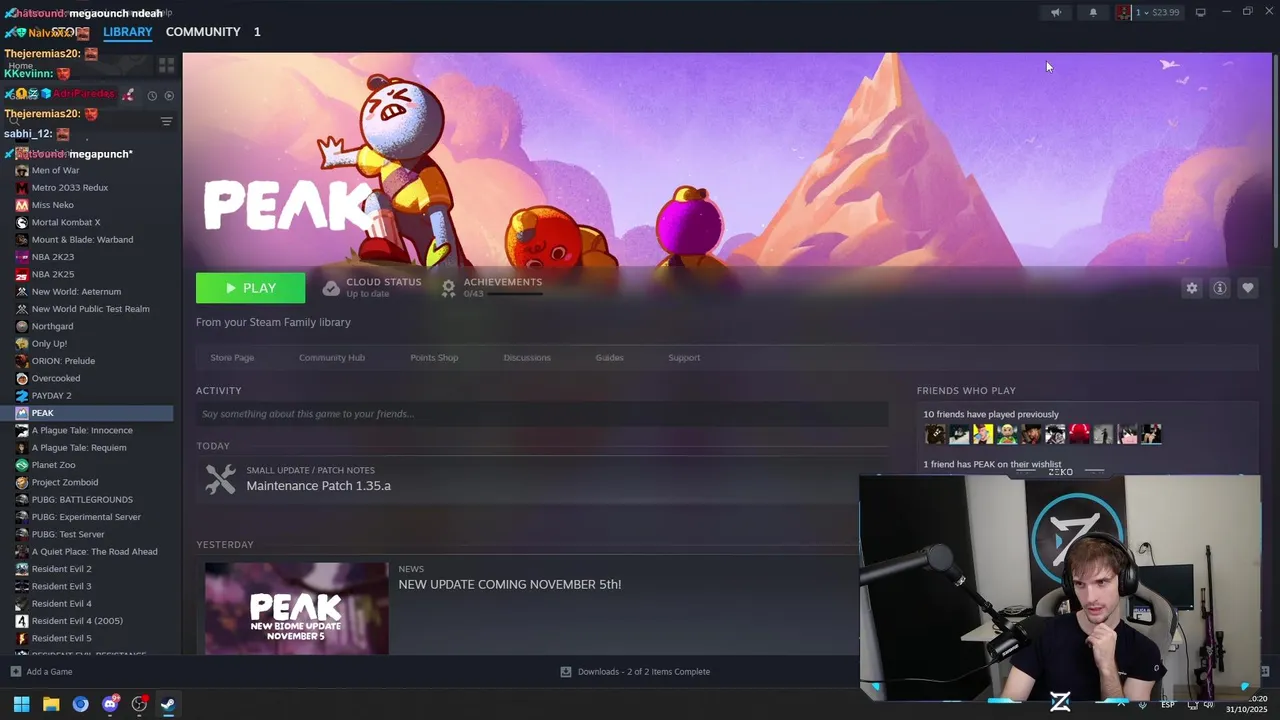Open the Discussions tab

(527, 358)
